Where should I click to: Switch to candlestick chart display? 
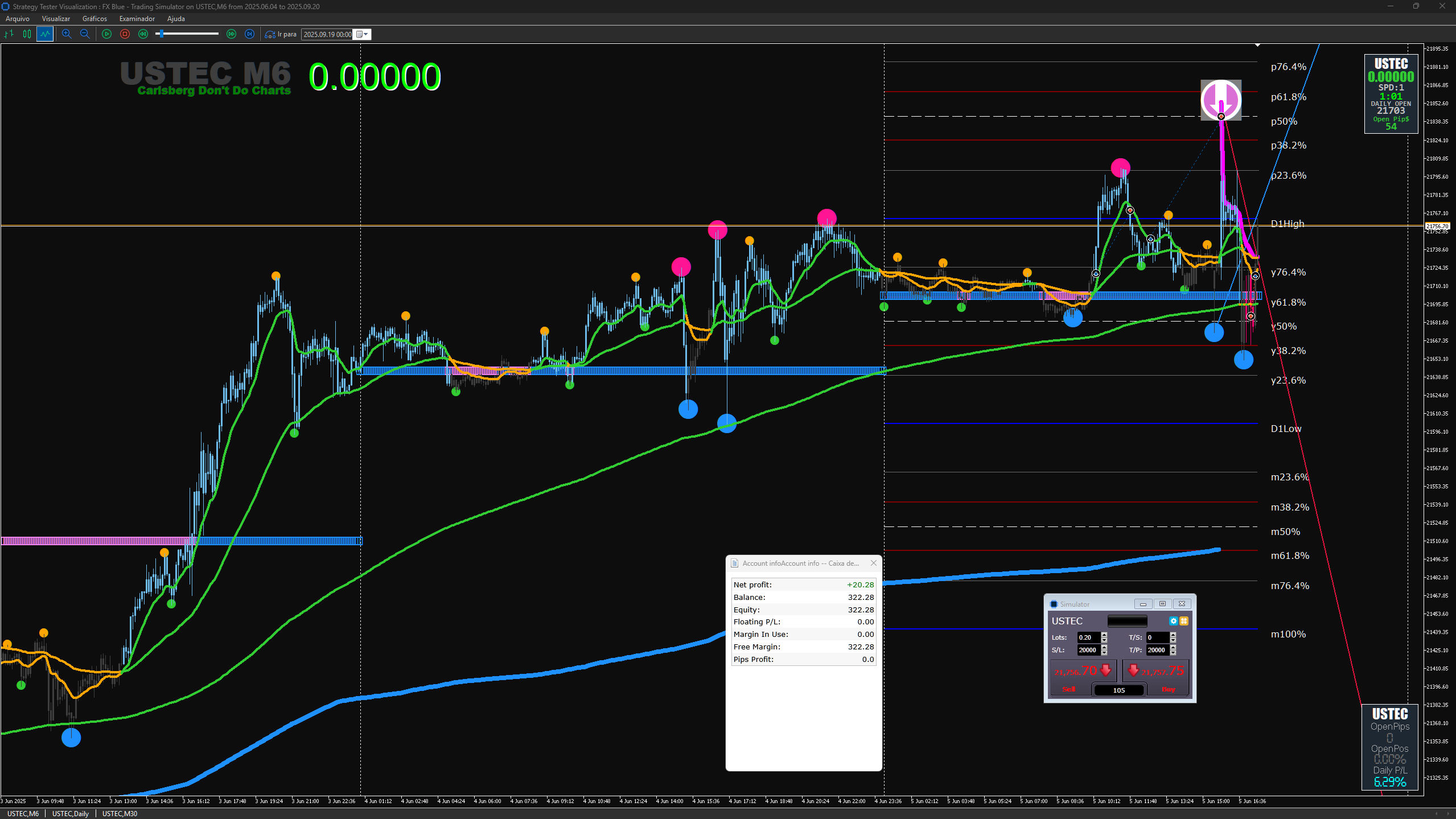(27, 34)
